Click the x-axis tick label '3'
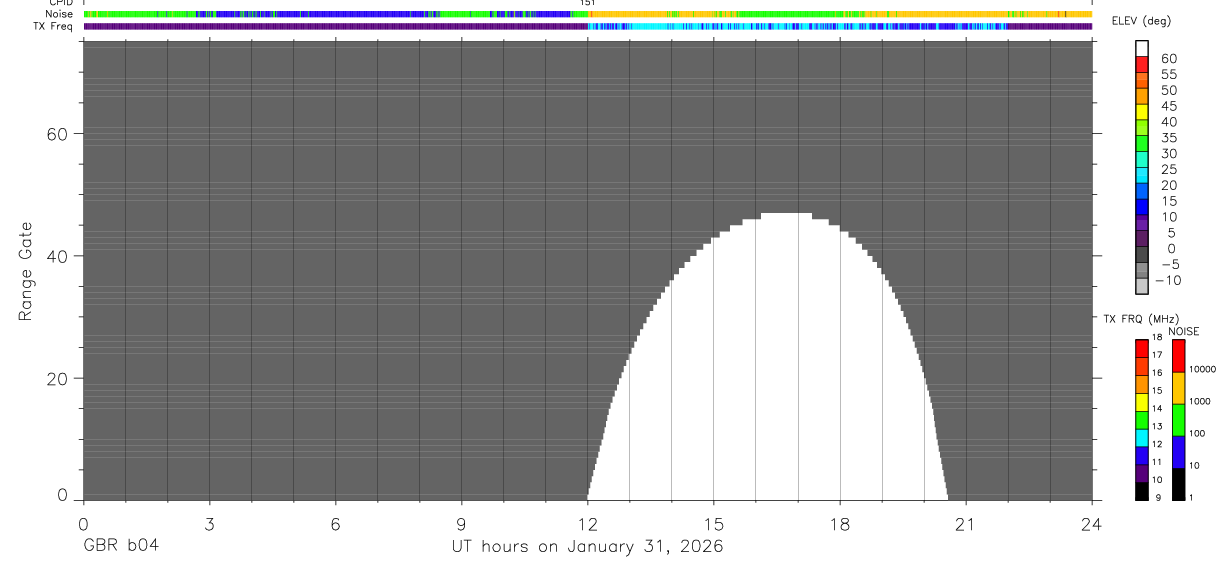 (x=209, y=525)
